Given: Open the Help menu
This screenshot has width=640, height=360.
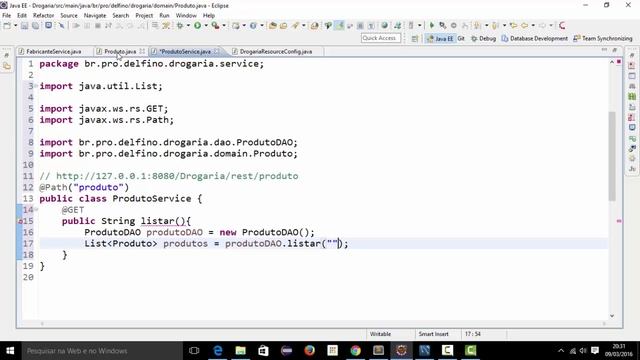Looking at the screenshot, I should (209, 16).
